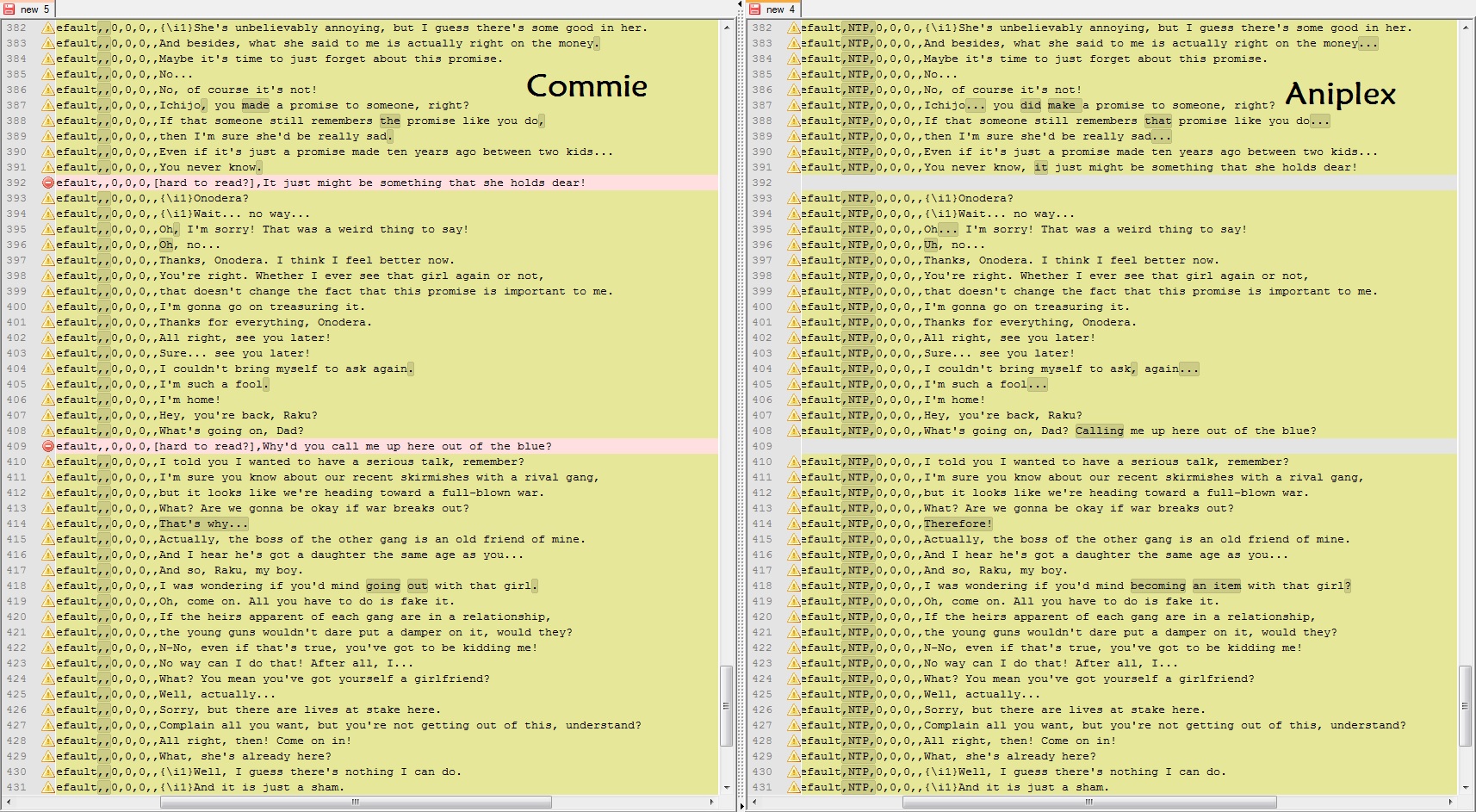Click warning icon on line 383 in Aniplex pane
Image resolution: width=1476 pixels, height=812 pixels.
793,43
